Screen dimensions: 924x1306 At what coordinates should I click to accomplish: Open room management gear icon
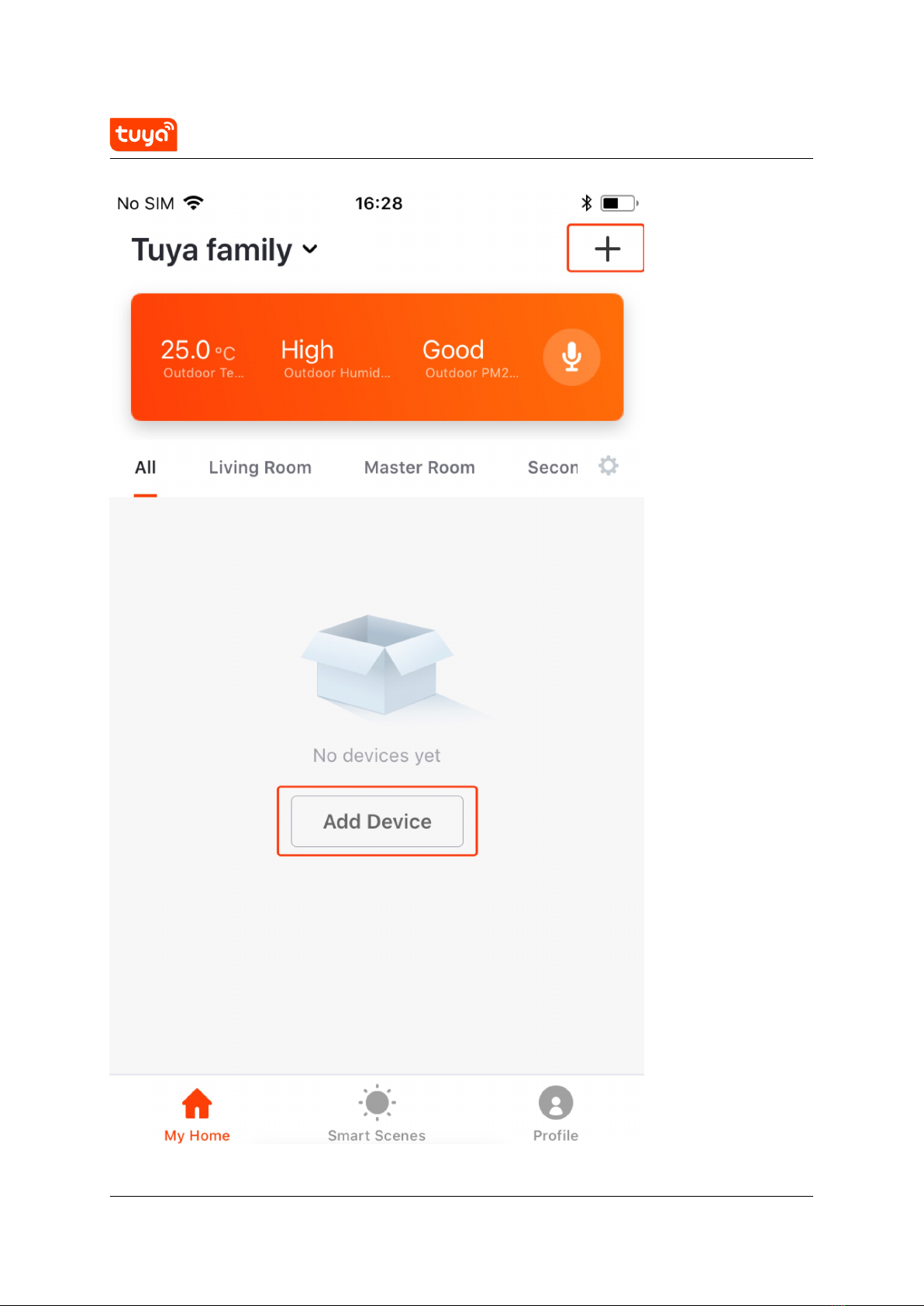(x=609, y=466)
